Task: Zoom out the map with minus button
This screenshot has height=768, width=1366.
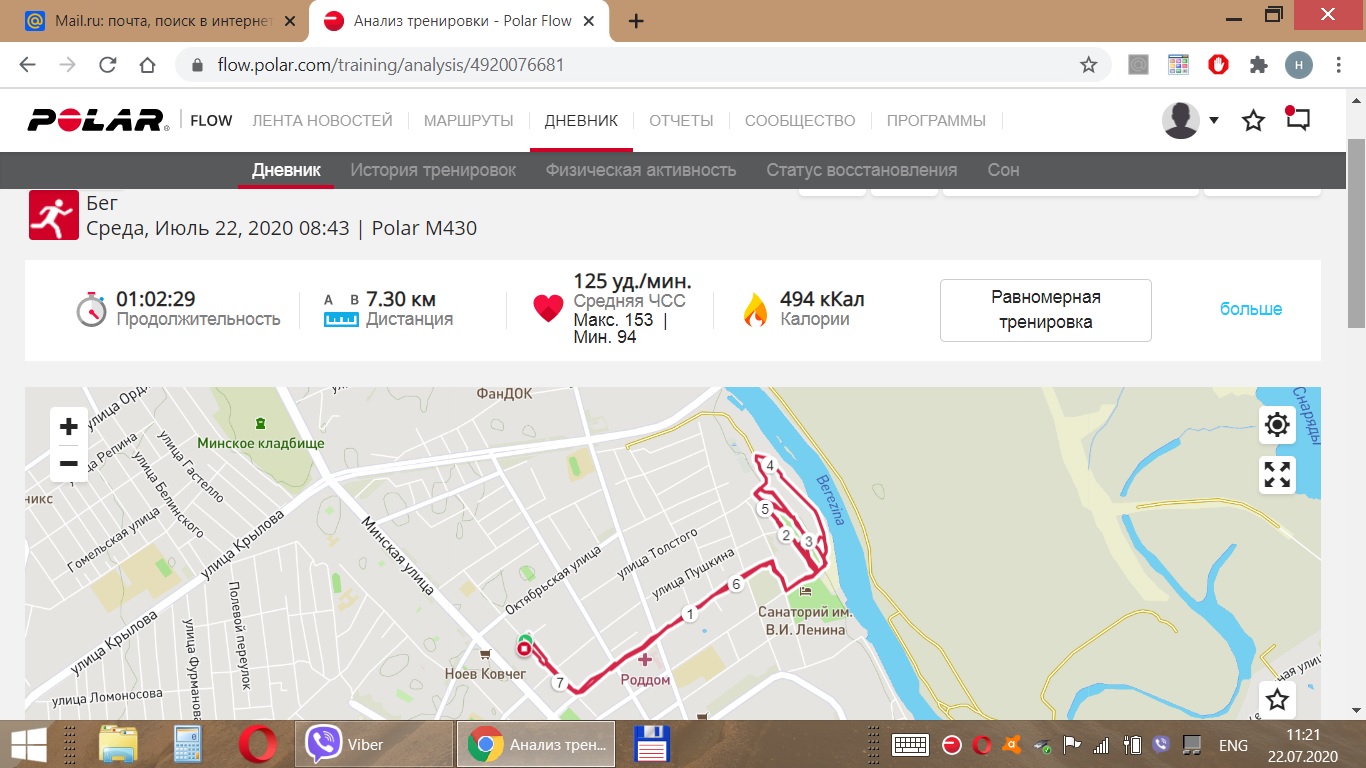Action: pyautogui.click(x=69, y=463)
